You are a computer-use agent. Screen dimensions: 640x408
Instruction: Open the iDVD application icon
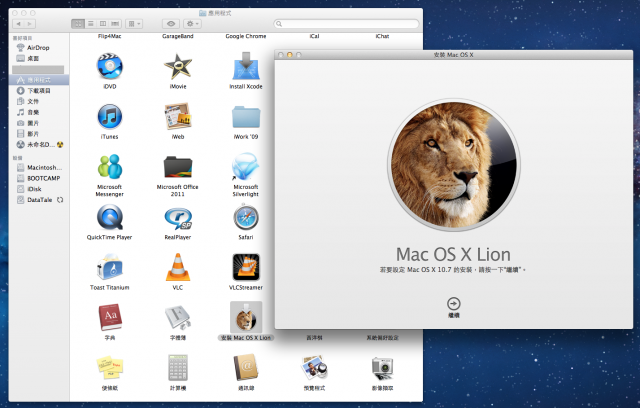coord(109,66)
